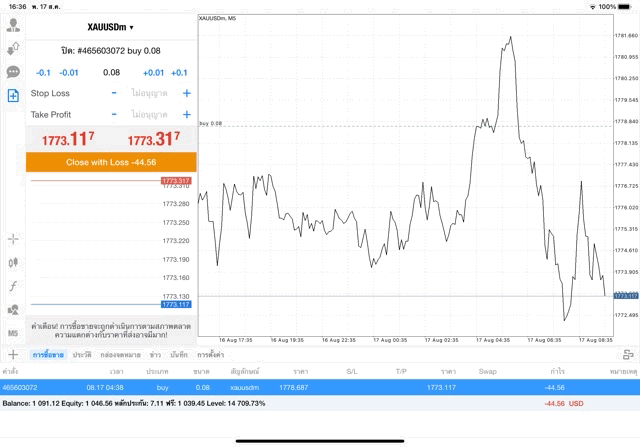Increase Stop Loss with plus button

(x=186, y=93)
